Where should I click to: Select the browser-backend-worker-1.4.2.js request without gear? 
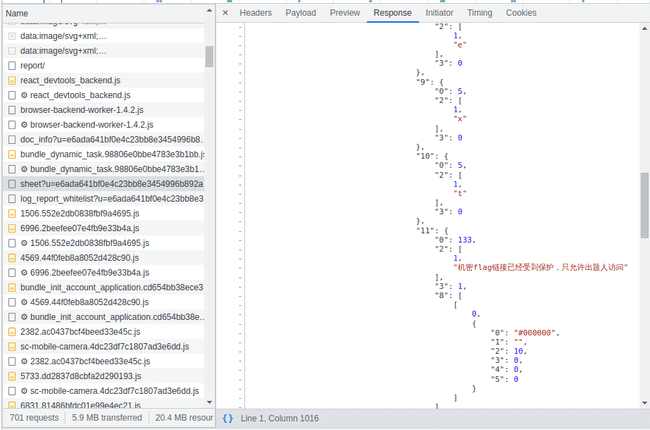pos(104,110)
